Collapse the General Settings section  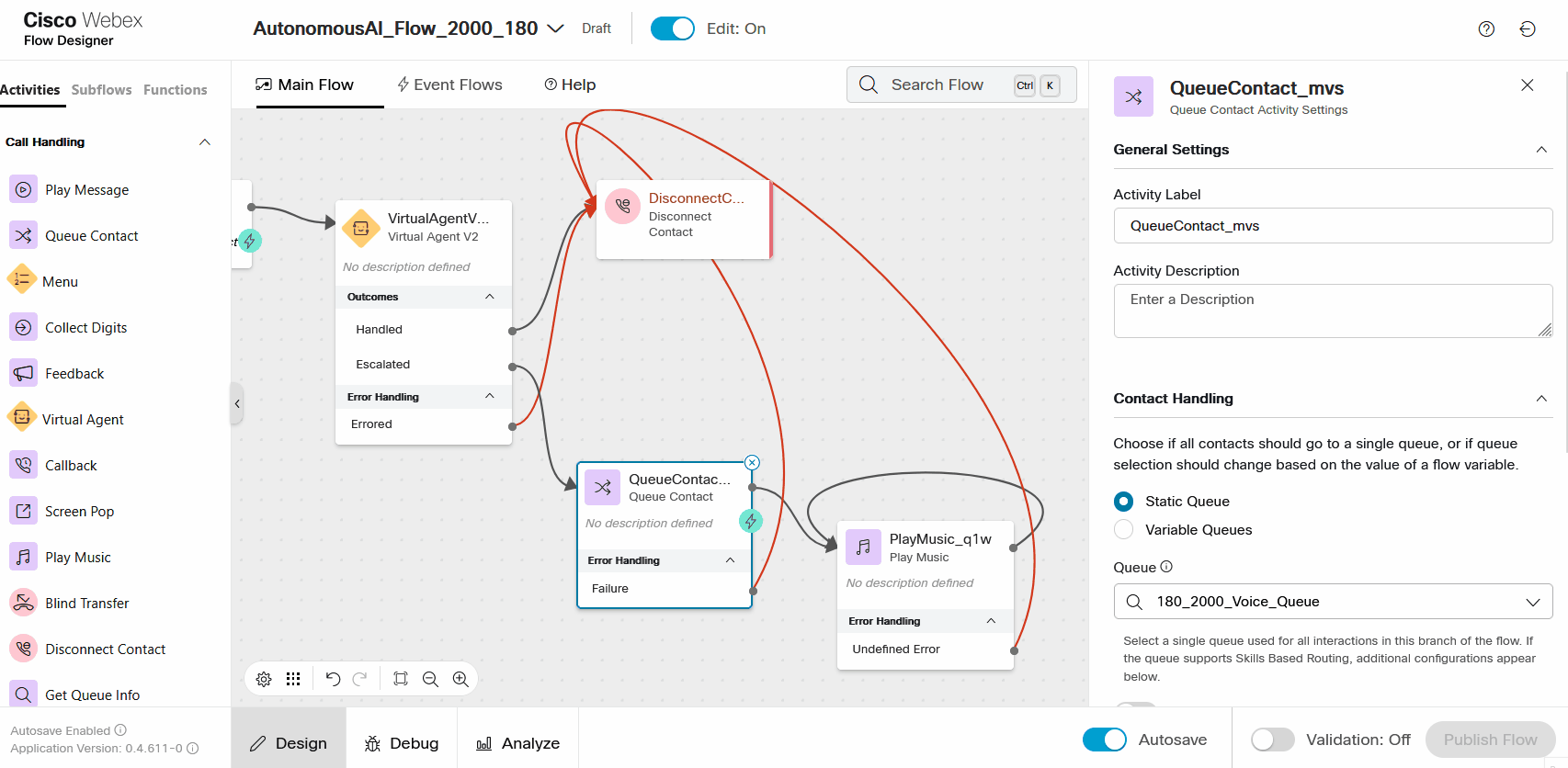[1541, 150]
